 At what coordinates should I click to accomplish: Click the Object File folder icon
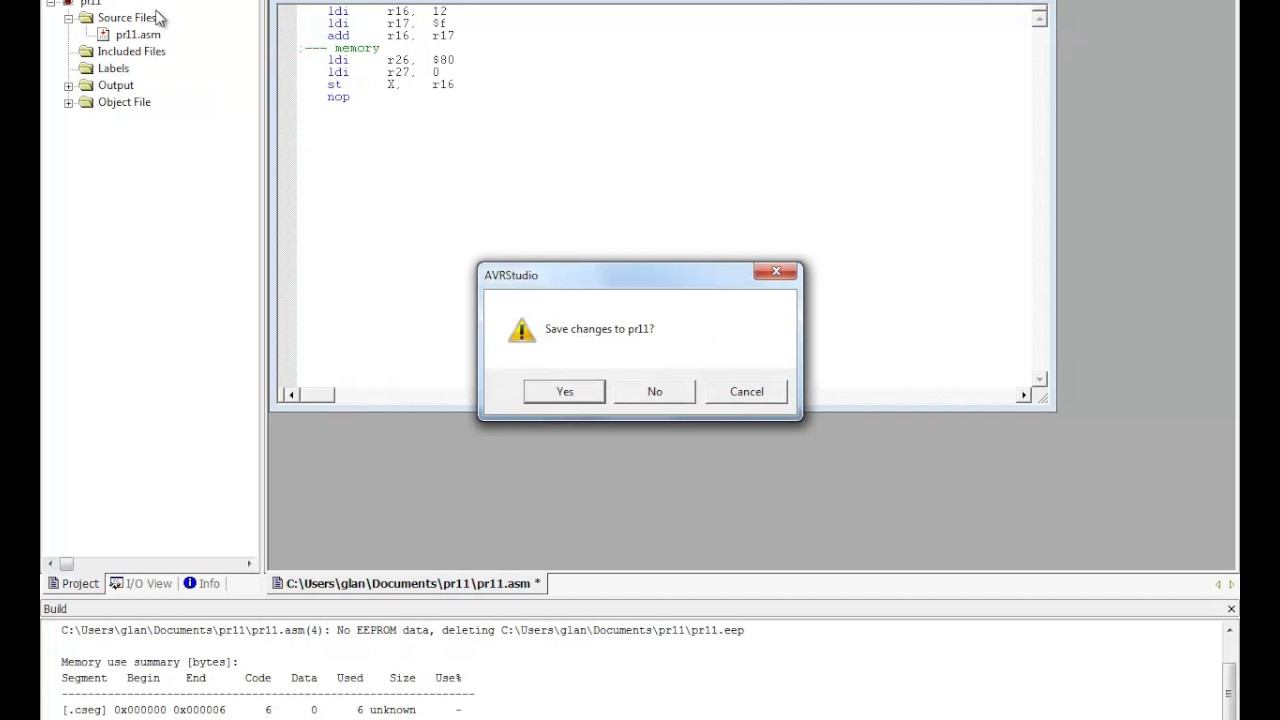[86, 103]
